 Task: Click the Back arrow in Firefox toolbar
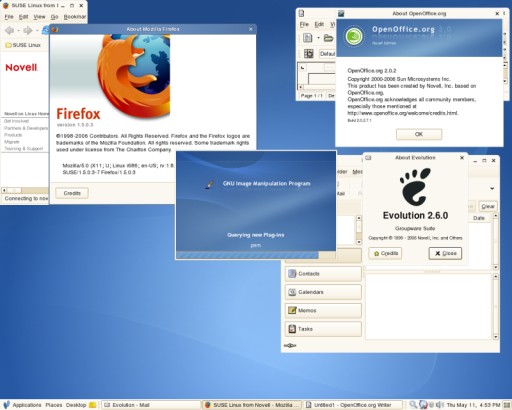(9, 31)
